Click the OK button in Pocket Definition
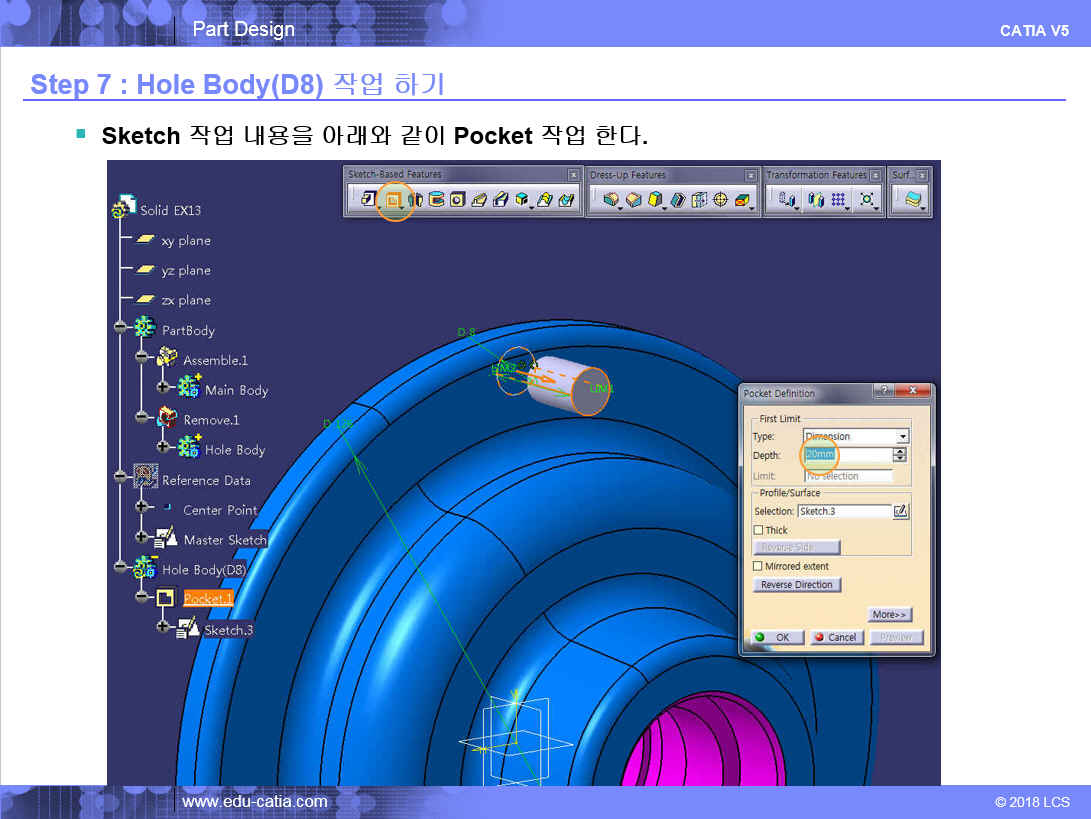Screen dimensions: 1091x819 [x=777, y=637]
